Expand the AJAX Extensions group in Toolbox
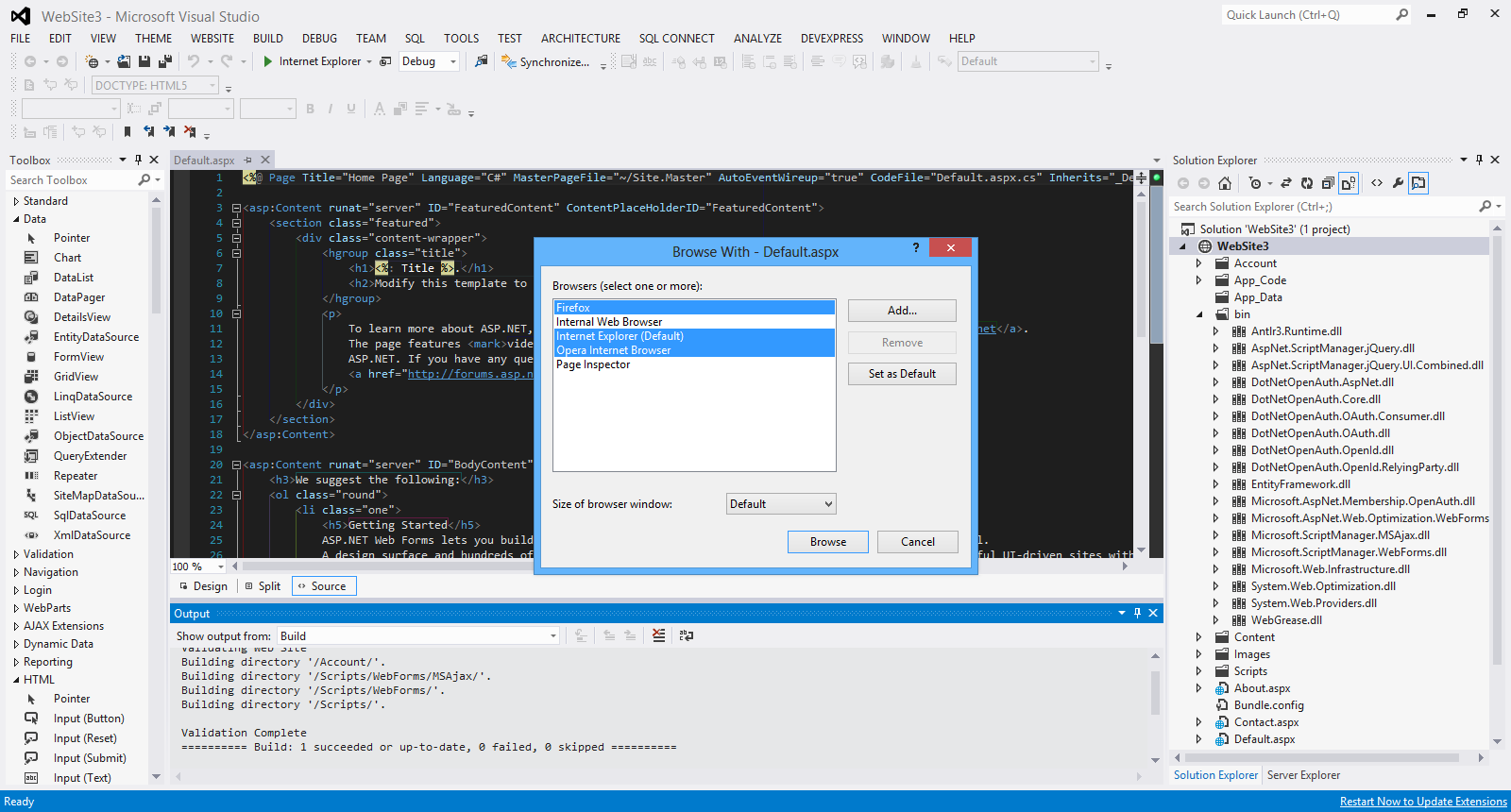Screen dimensions: 1511x812 16,626
